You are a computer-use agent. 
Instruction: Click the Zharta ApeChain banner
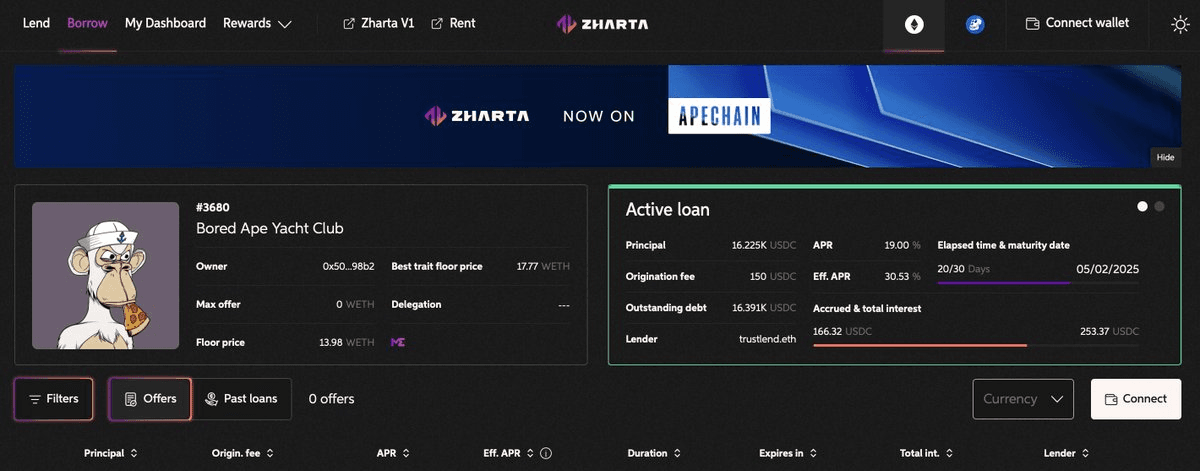tap(597, 117)
